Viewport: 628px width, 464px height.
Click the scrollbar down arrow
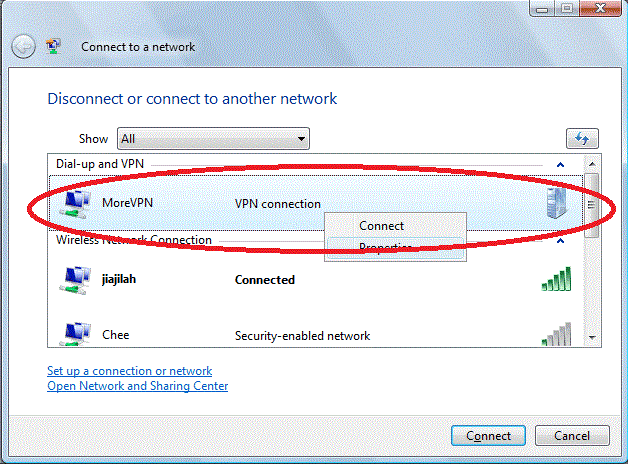click(x=592, y=337)
